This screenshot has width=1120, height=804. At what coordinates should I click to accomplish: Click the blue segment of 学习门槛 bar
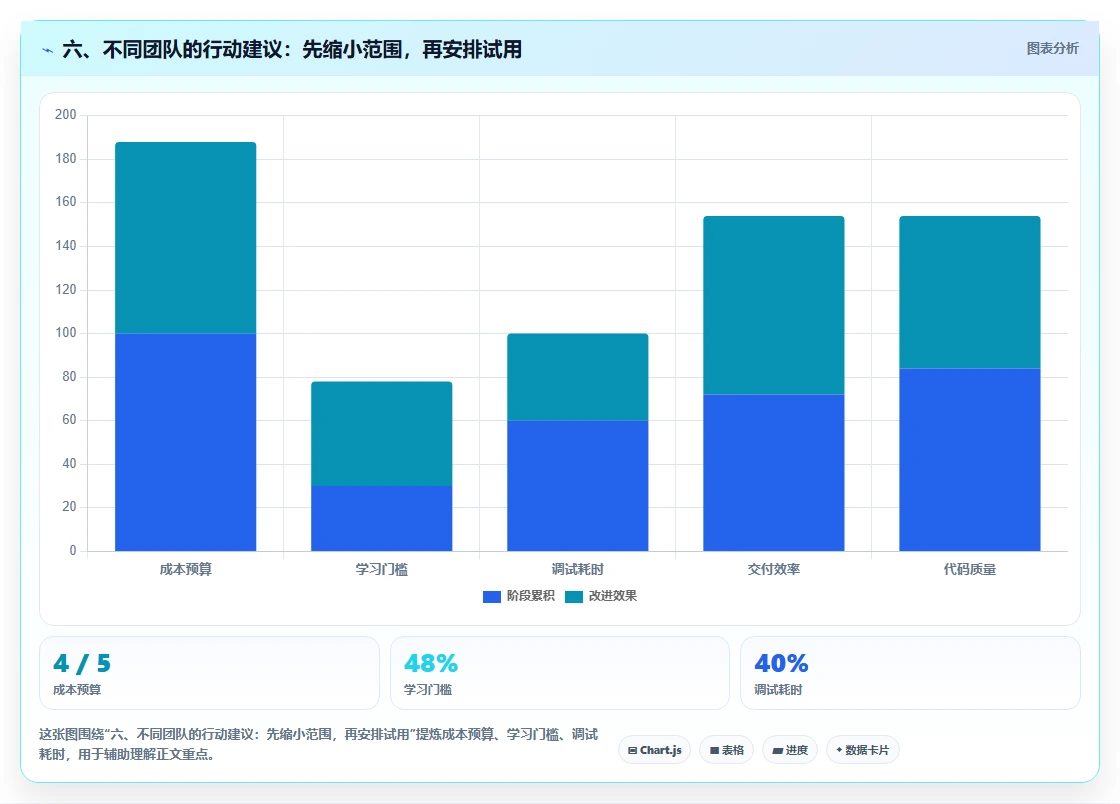click(381, 518)
